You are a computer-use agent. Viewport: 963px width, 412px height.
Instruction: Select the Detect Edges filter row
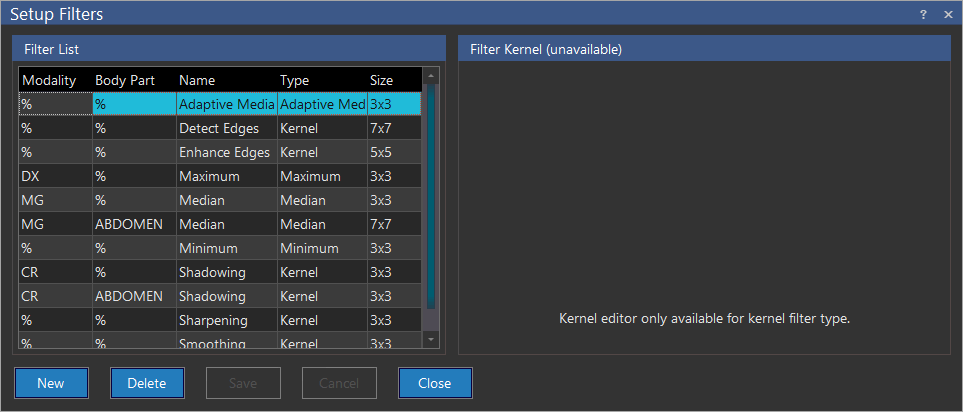click(x=218, y=129)
